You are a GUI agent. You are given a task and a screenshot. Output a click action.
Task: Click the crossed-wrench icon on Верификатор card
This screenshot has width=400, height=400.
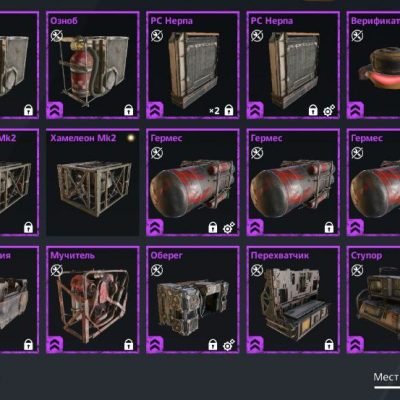click(x=357, y=36)
